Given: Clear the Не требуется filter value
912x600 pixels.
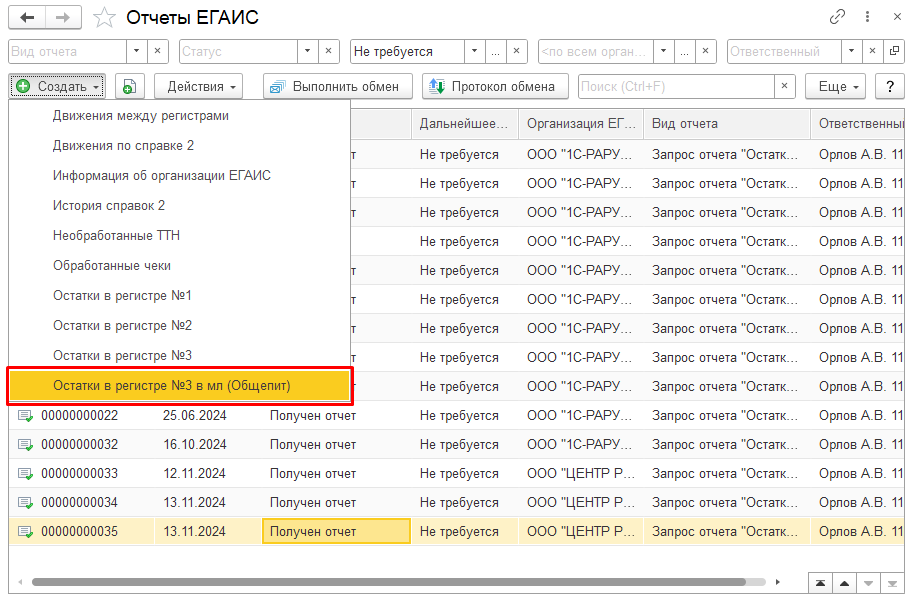Looking at the screenshot, I should (x=517, y=51).
